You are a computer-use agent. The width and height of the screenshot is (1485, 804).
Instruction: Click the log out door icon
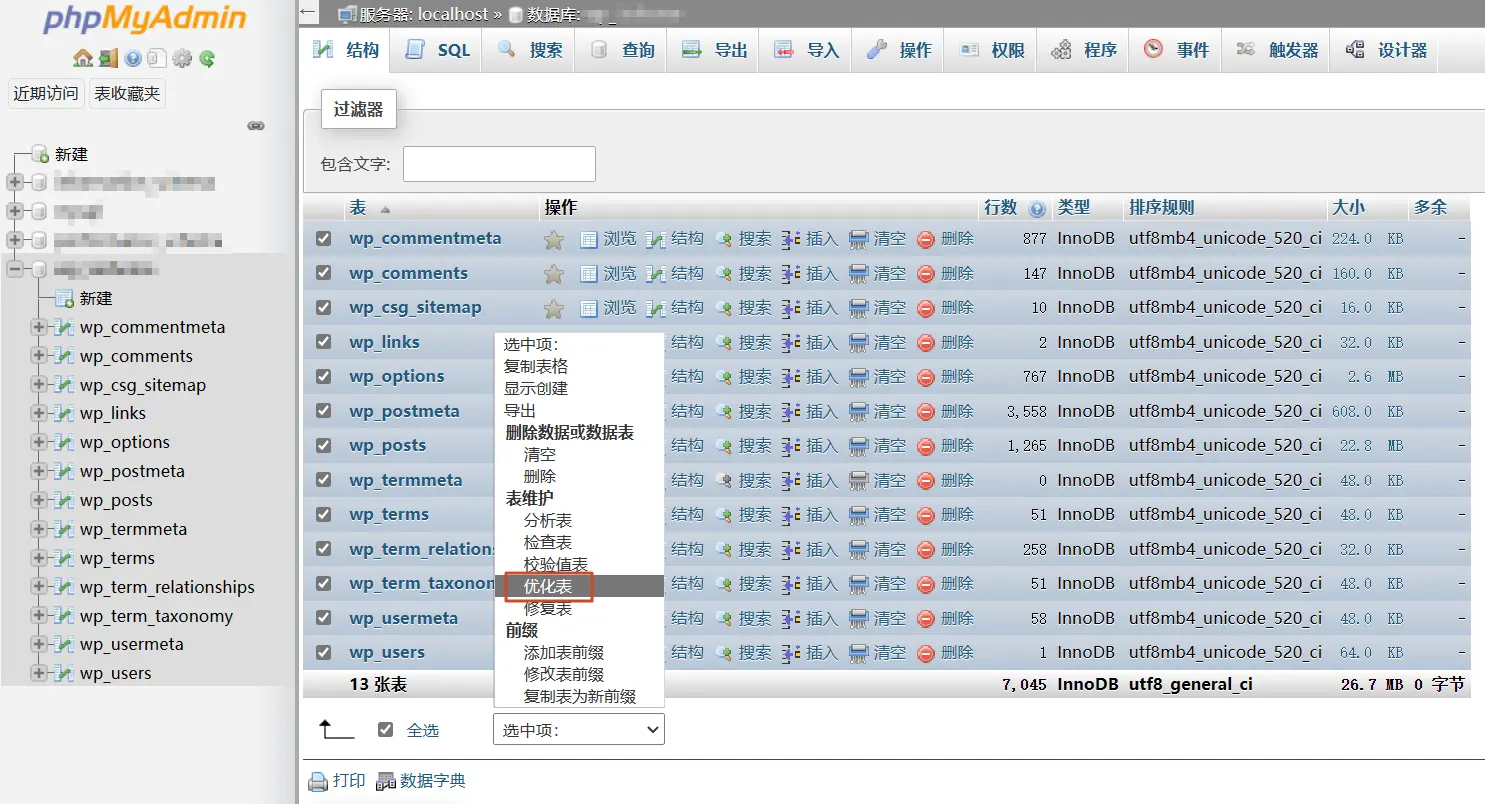(x=108, y=58)
